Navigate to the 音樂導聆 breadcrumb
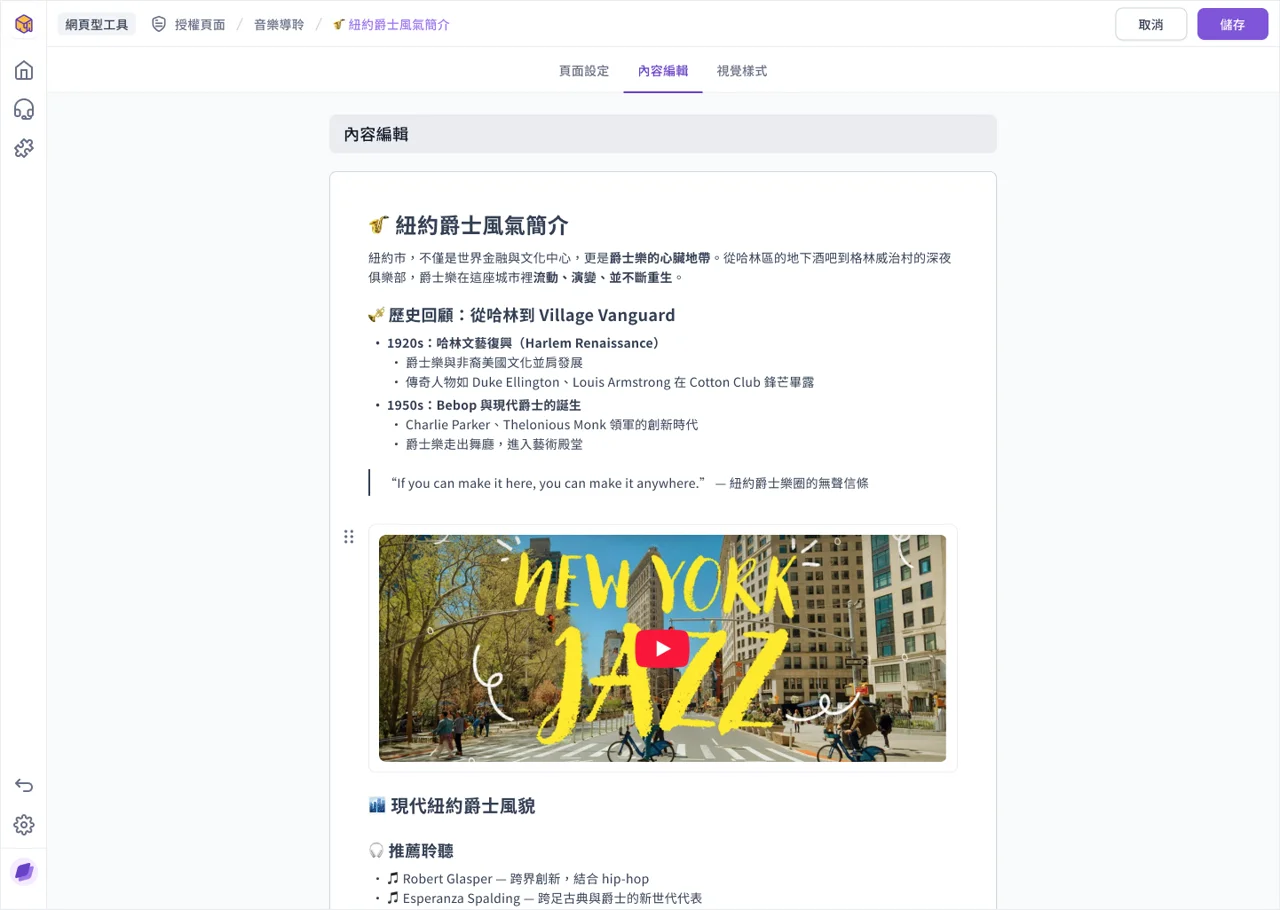 click(x=279, y=24)
